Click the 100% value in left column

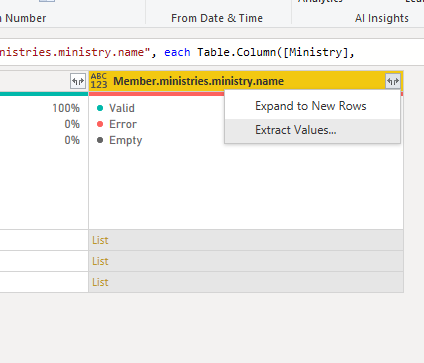66,108
